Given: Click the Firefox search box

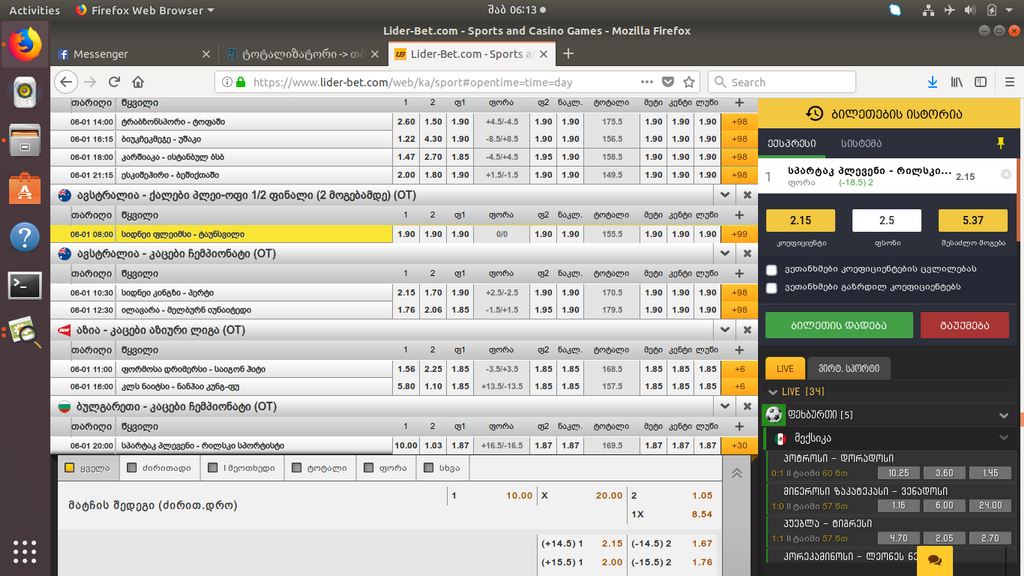Looking at the screenshot, I should (782, 82).
